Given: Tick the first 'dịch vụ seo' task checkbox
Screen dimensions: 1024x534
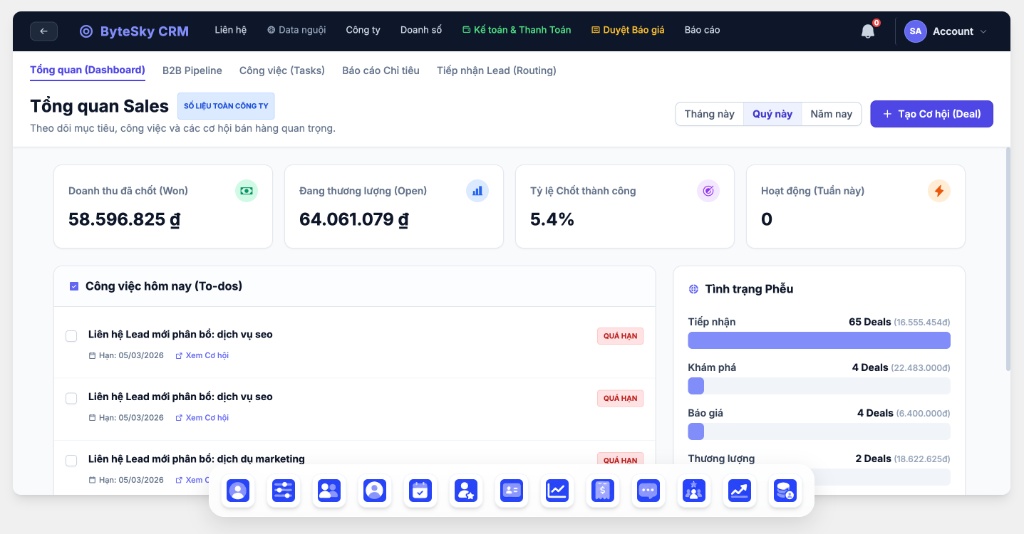Looking at the screenshot, I should 71,336.
